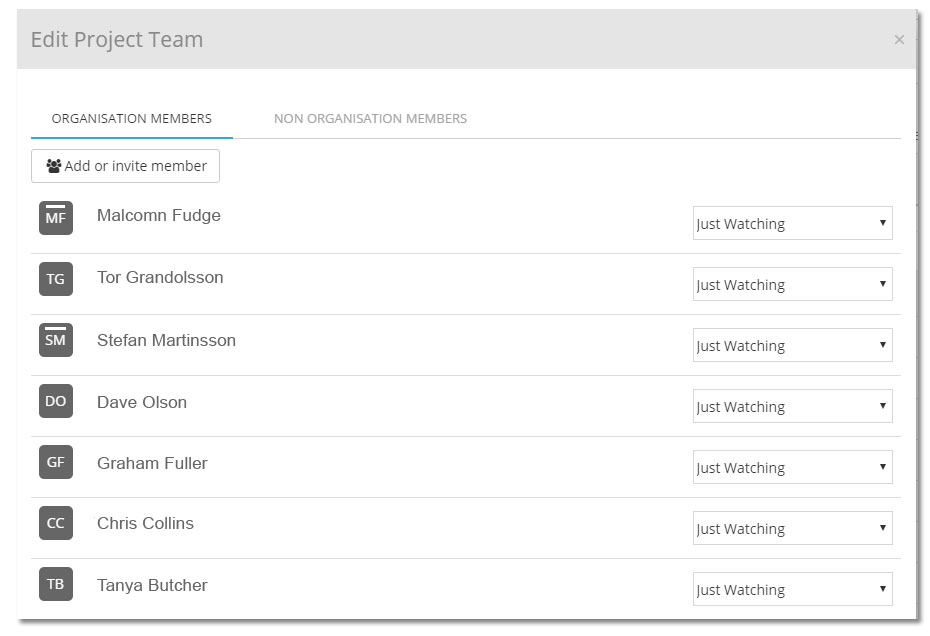
Task: Close the Edit Project Team dialog
Action: (x=899, y=40)
